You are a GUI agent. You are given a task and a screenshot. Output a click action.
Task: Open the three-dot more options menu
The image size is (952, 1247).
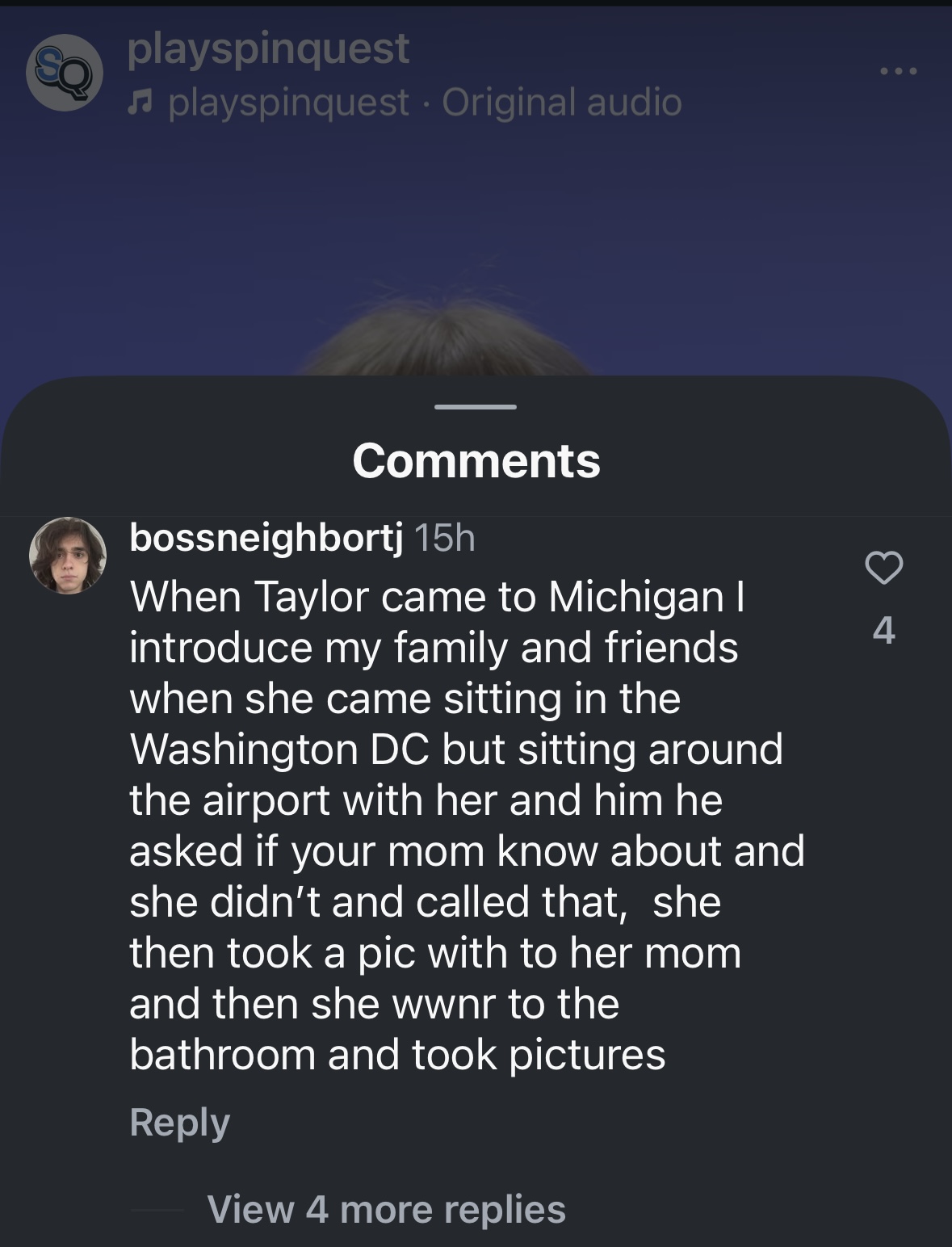coord(899,72)
